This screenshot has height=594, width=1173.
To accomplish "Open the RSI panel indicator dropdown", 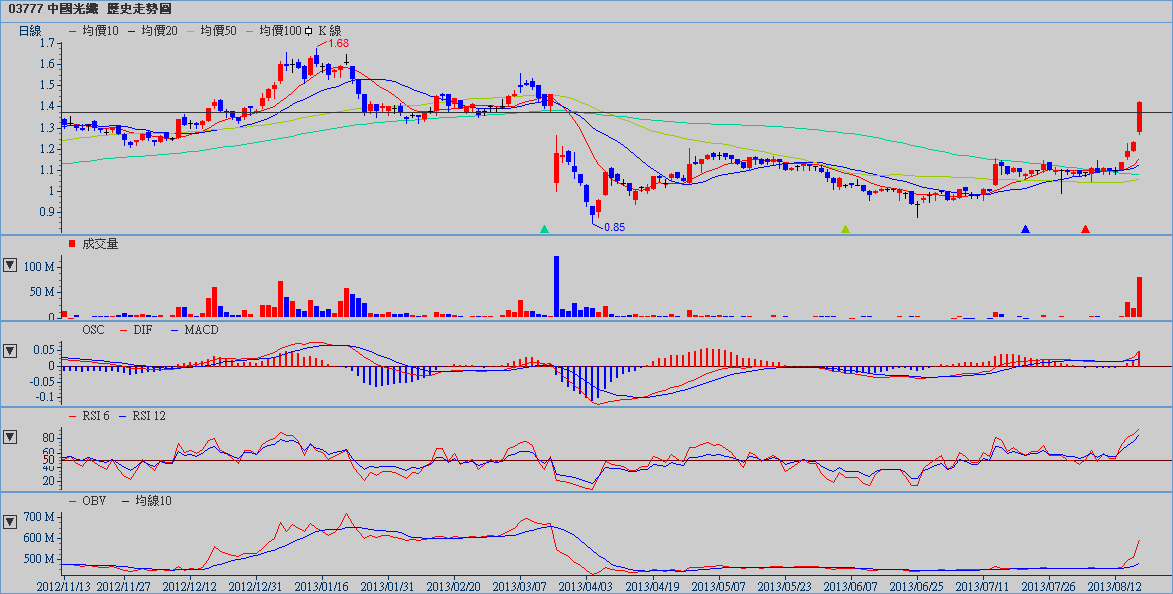I will (x=10, y=437).
